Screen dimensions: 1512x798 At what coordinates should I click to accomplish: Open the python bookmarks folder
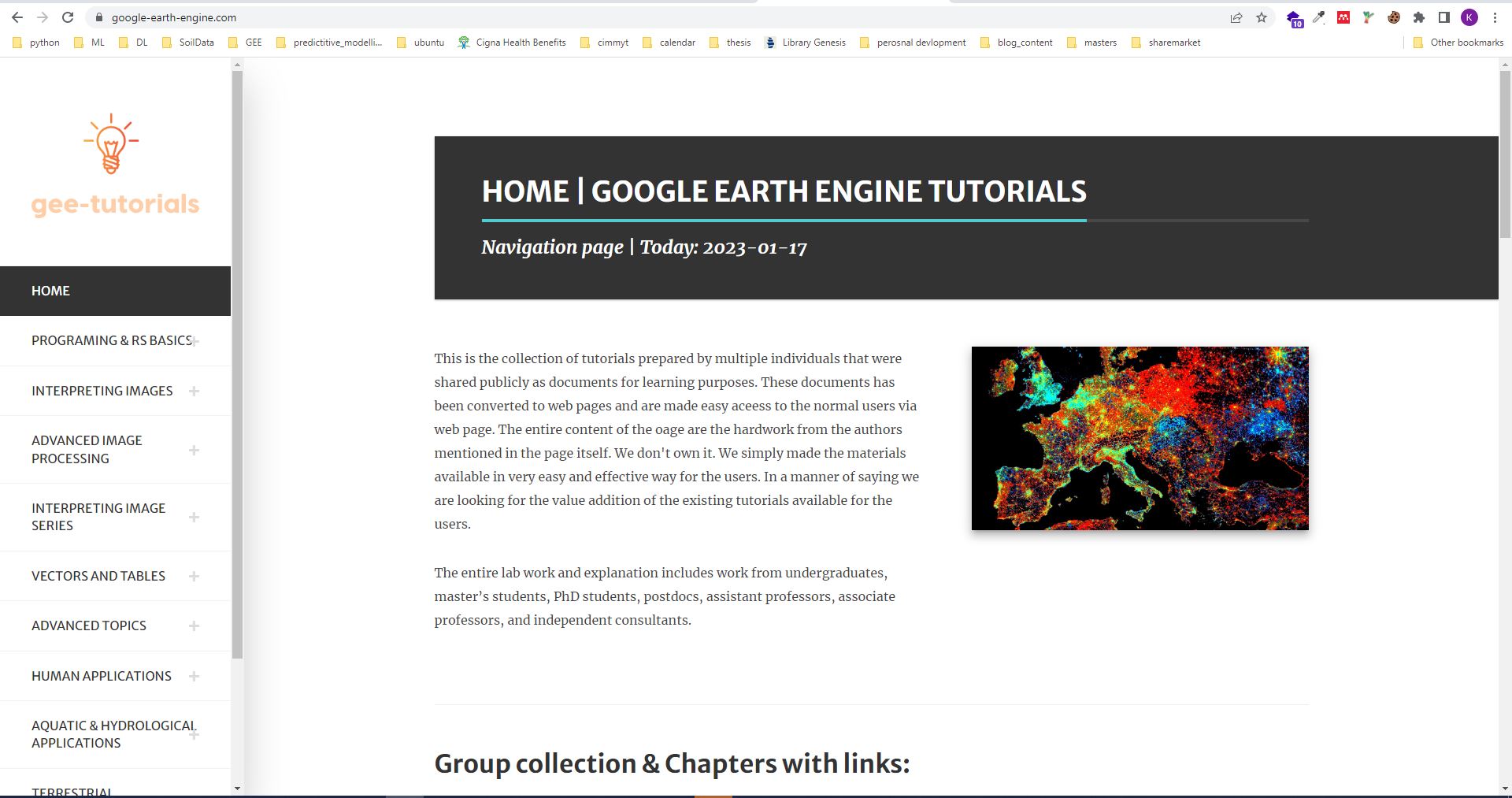coord(36,43)
